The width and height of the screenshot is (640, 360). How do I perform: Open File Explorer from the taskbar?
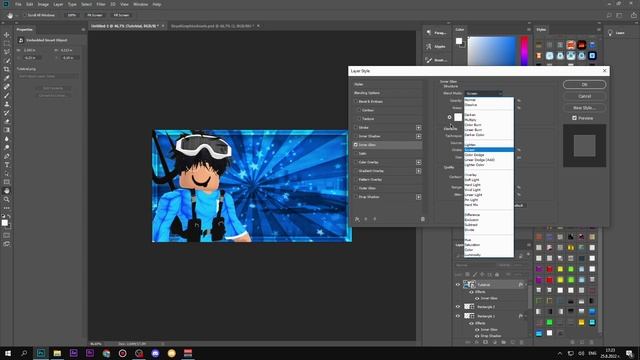pyautogui.click(x=57, y=353)
